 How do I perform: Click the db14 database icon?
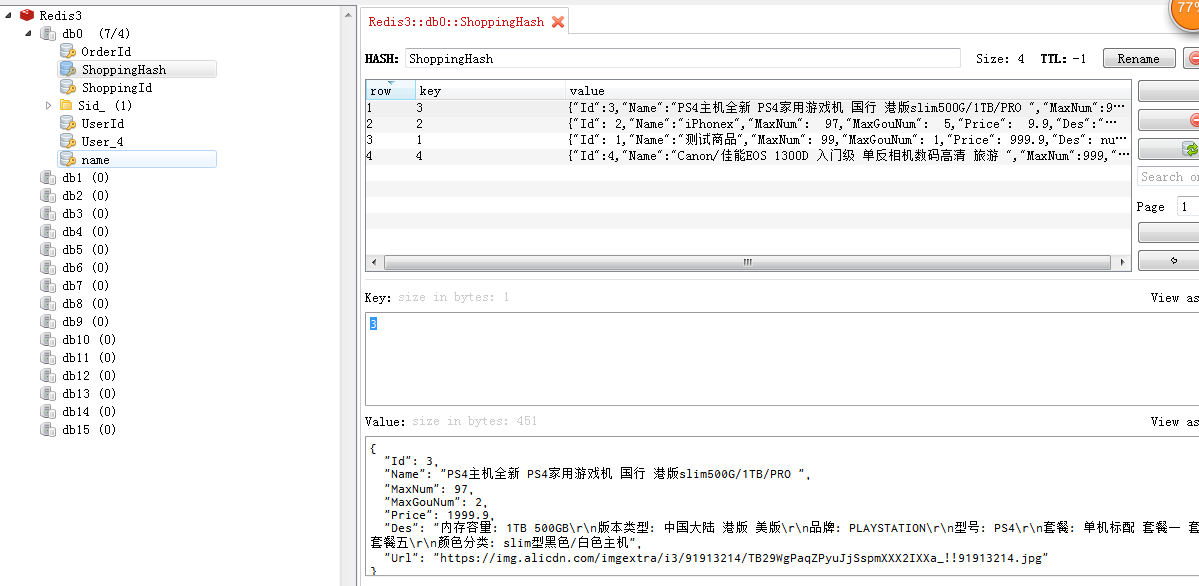pos(48,412)
